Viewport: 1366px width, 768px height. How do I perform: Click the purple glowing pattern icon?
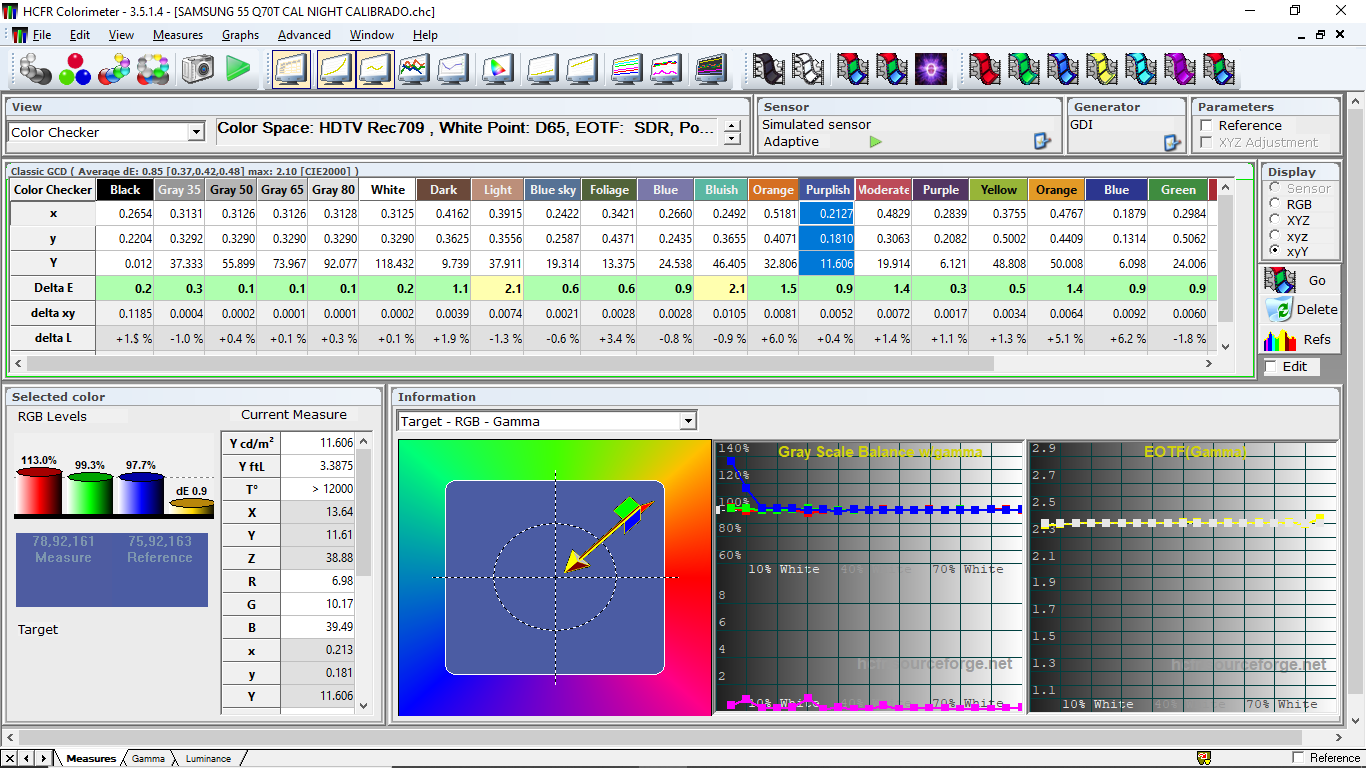(x=931, y=69)
